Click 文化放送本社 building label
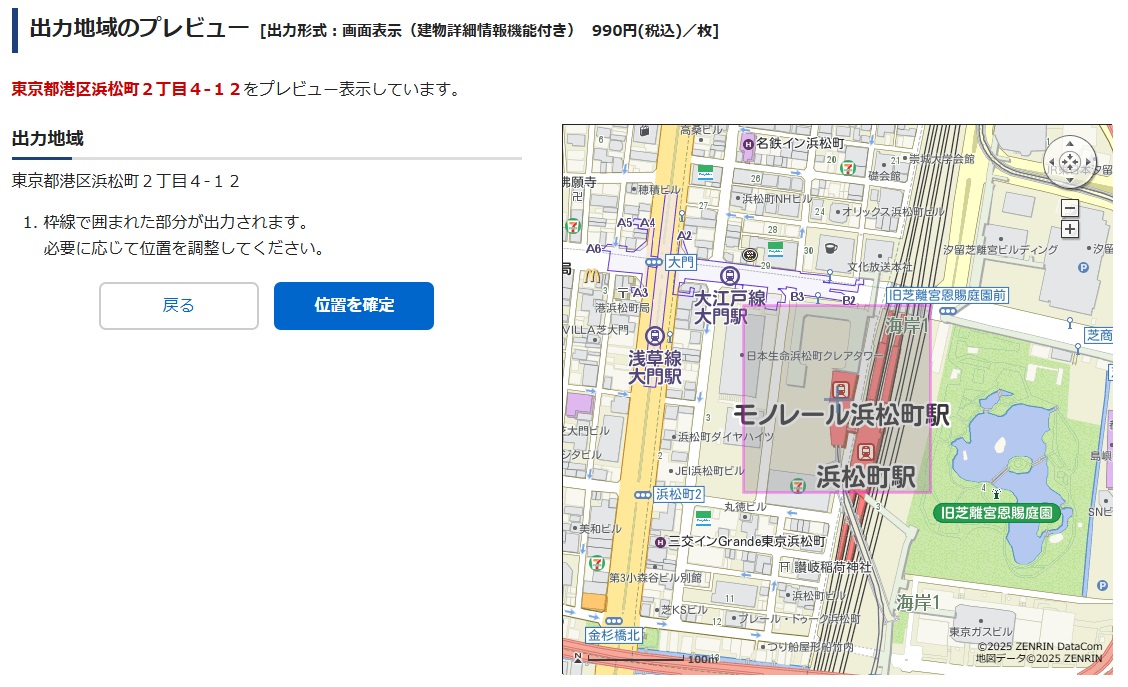The width and height of the screenshot is (1128, 687). (x=879, y=267)
